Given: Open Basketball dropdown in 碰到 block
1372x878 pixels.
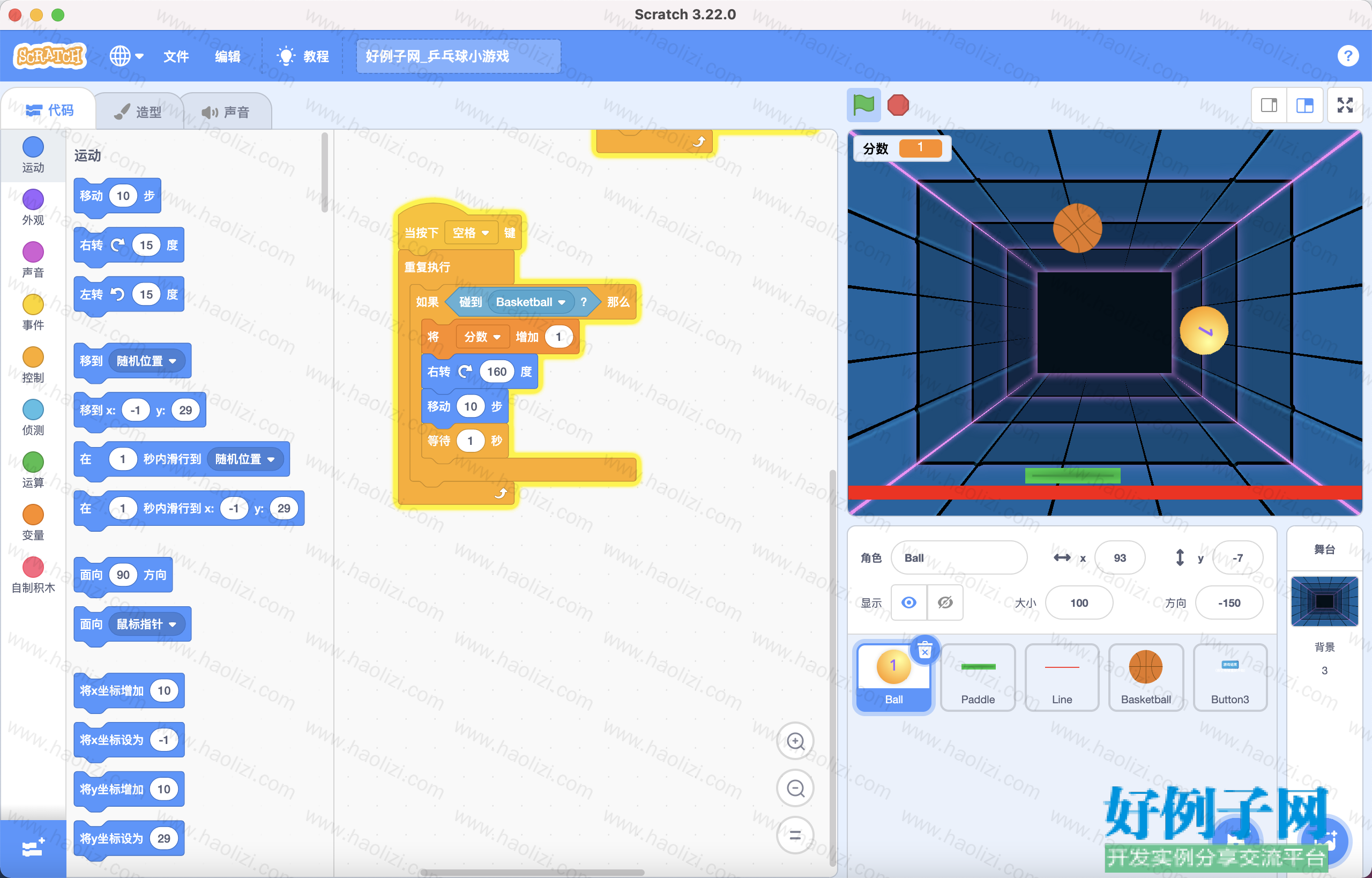Looking at the screenshot, I should click(531, 302).
